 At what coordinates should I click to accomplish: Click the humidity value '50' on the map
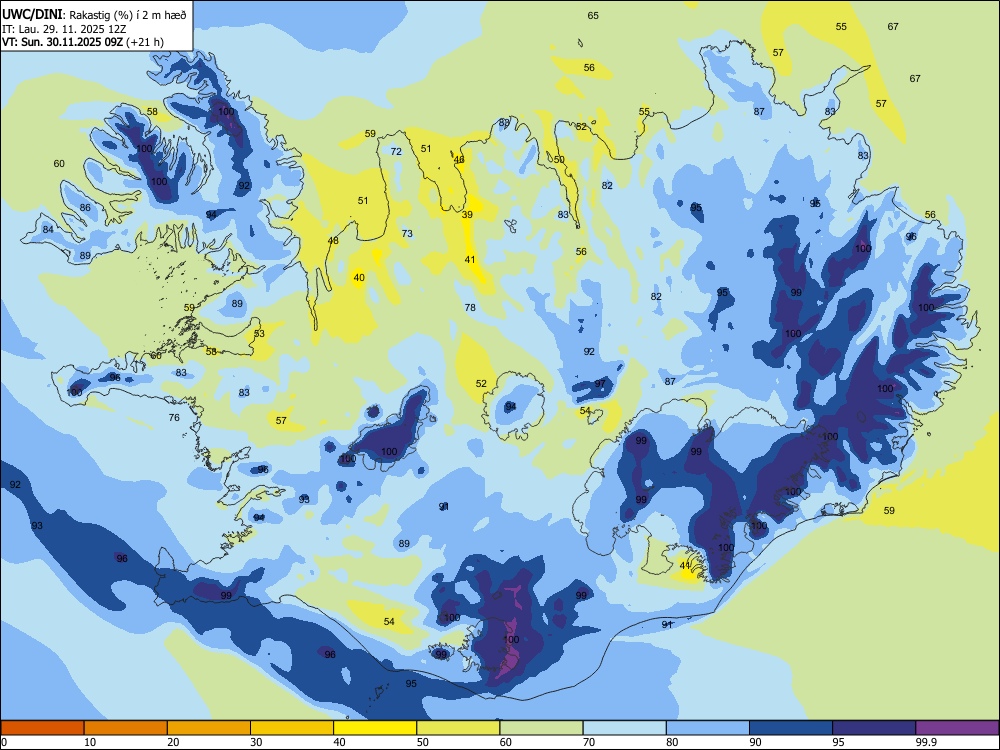click(559, 159)
